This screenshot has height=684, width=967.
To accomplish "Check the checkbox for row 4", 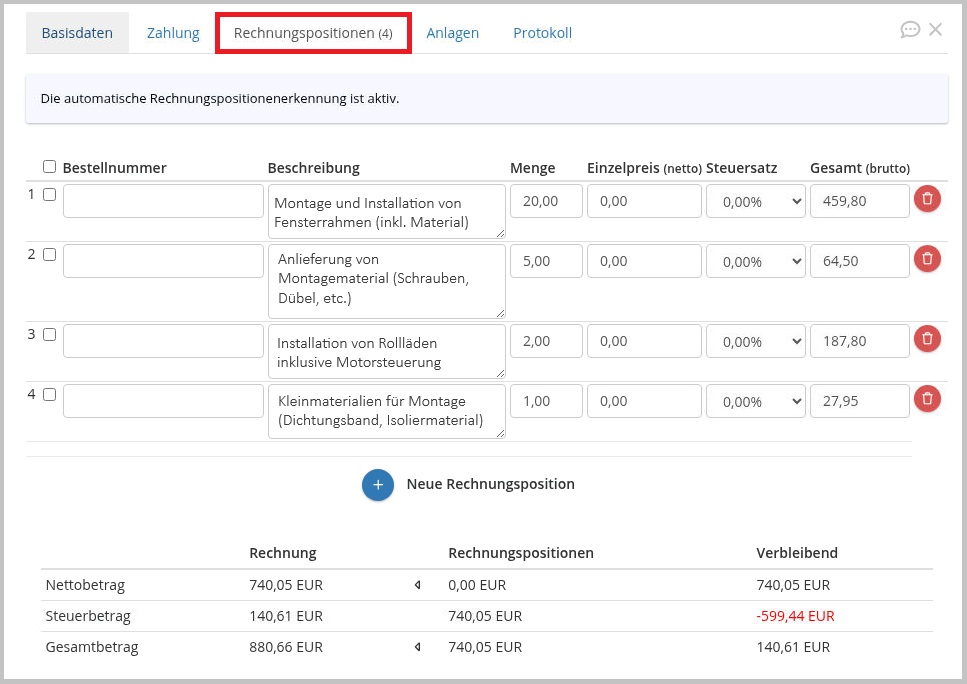I will [x=49, y=394].
